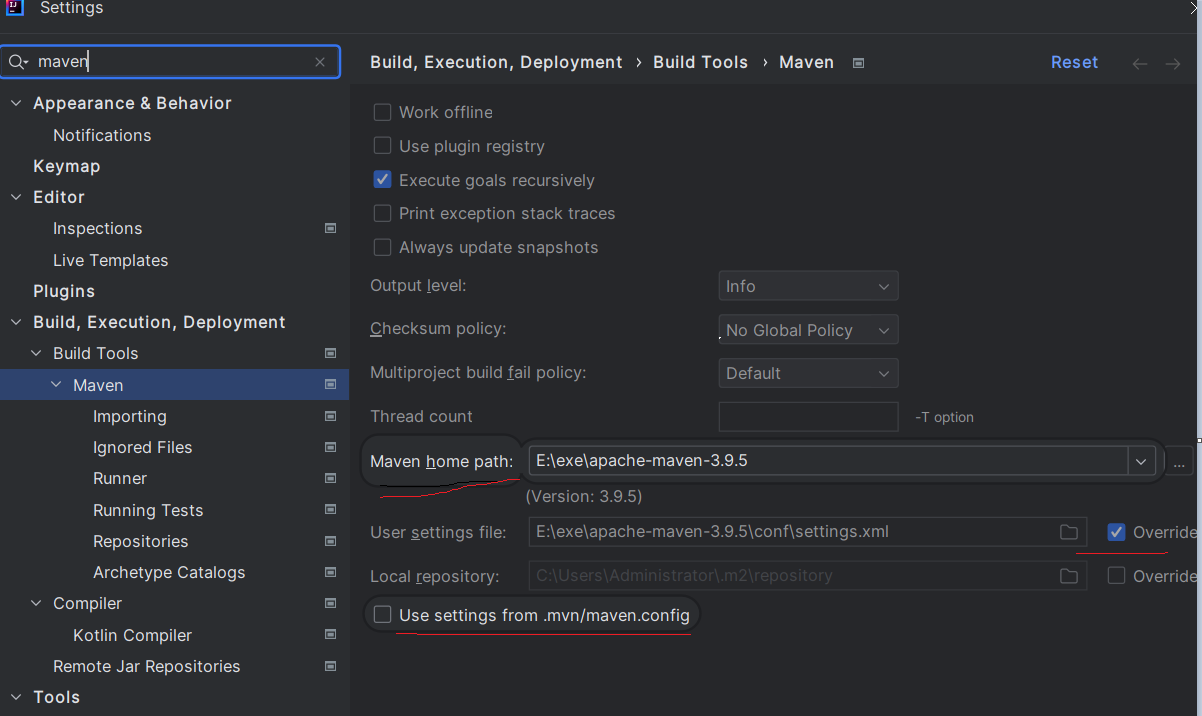This screenshot has width=1202, height=716.
Task: Click project-level icon beside Maven breadcrumb
Action: (x=858, y=63)
